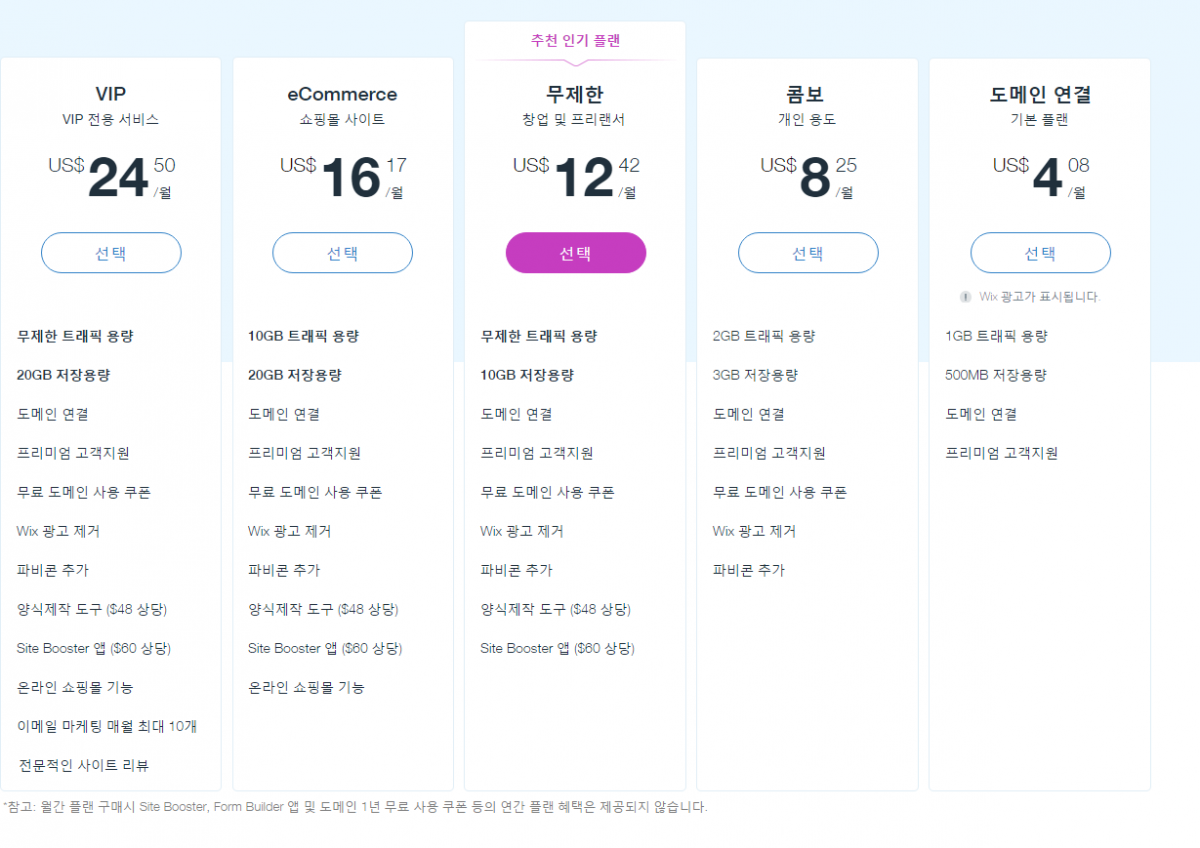This screenshot has width=1200, height=848.
Task: Pick the 도메인 연결 plan 선택 button
Action: 1040,253
